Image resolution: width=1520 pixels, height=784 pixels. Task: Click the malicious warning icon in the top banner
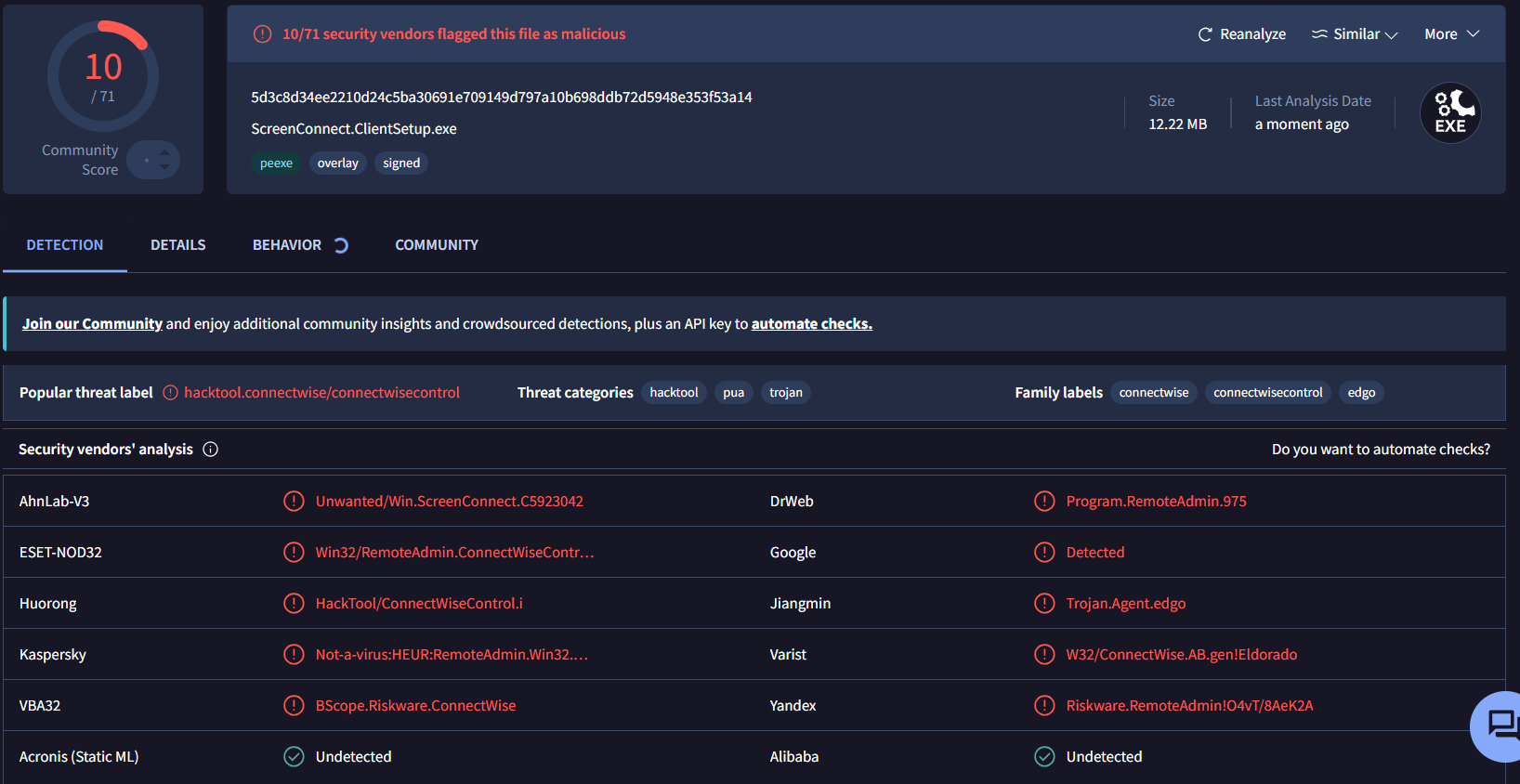click(263, 34)
